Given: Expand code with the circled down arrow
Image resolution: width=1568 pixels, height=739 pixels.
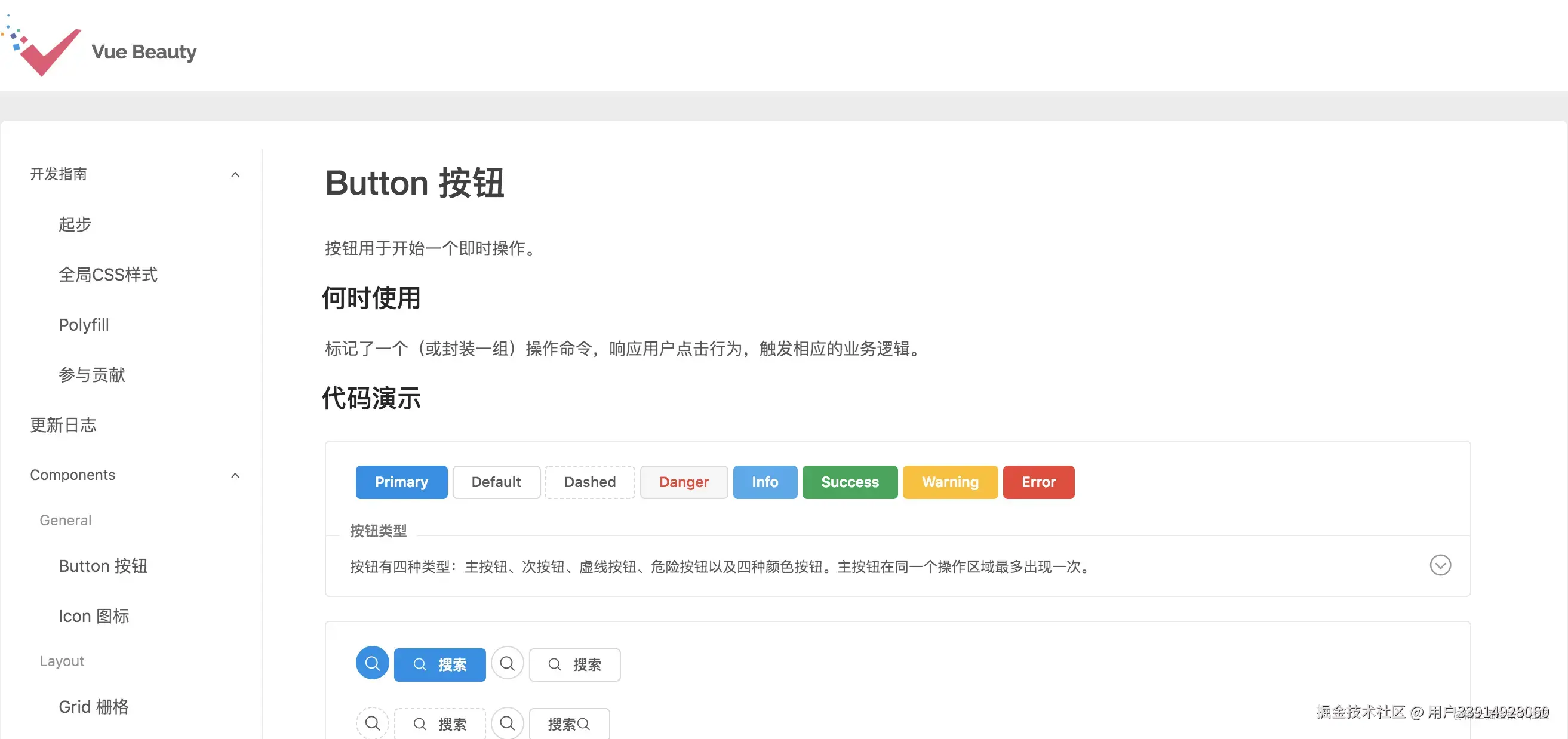Looking at the screenshot, I should (1440, 565).
